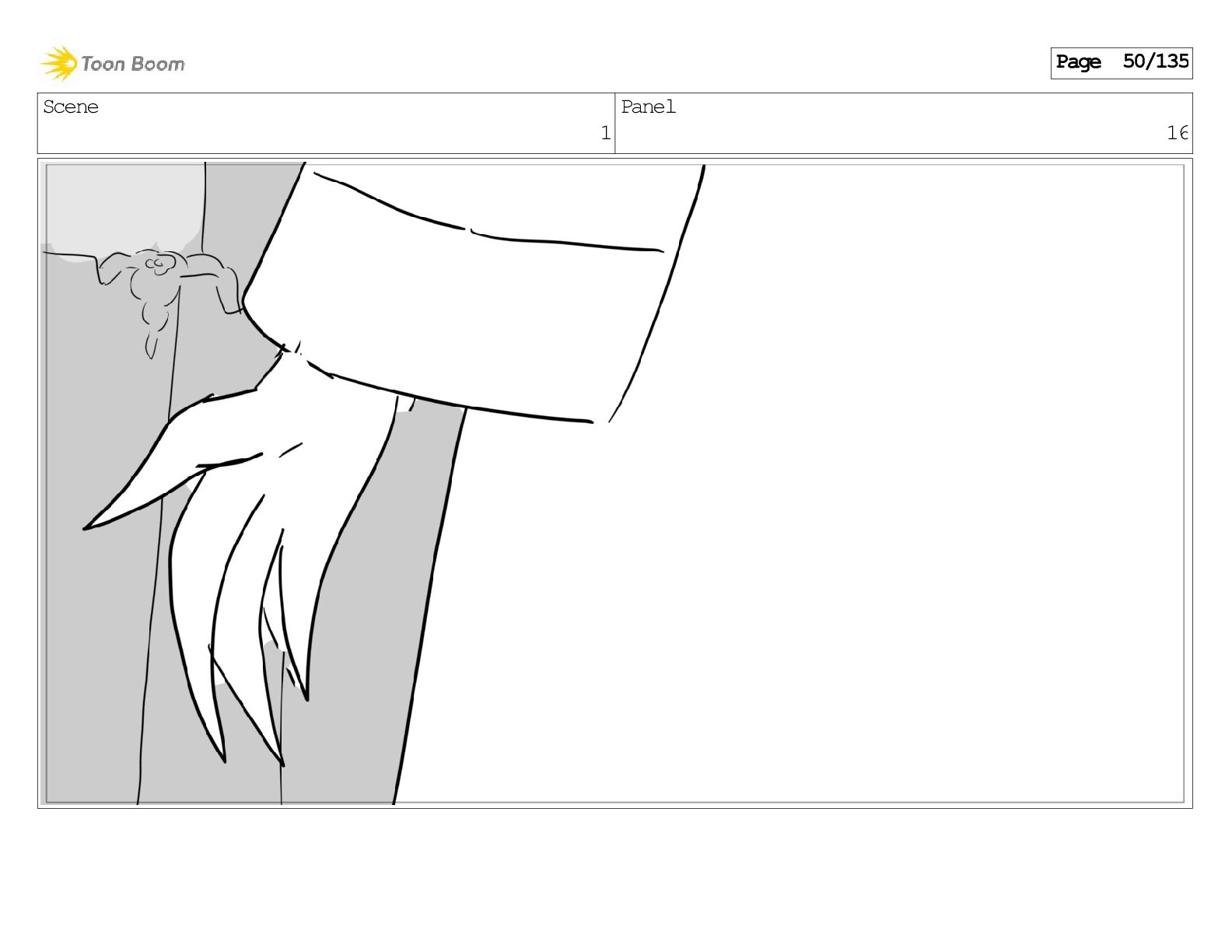Viewport: 1232px width, 952px height.
Task: Click scene number 1 value
Action: 605,133
